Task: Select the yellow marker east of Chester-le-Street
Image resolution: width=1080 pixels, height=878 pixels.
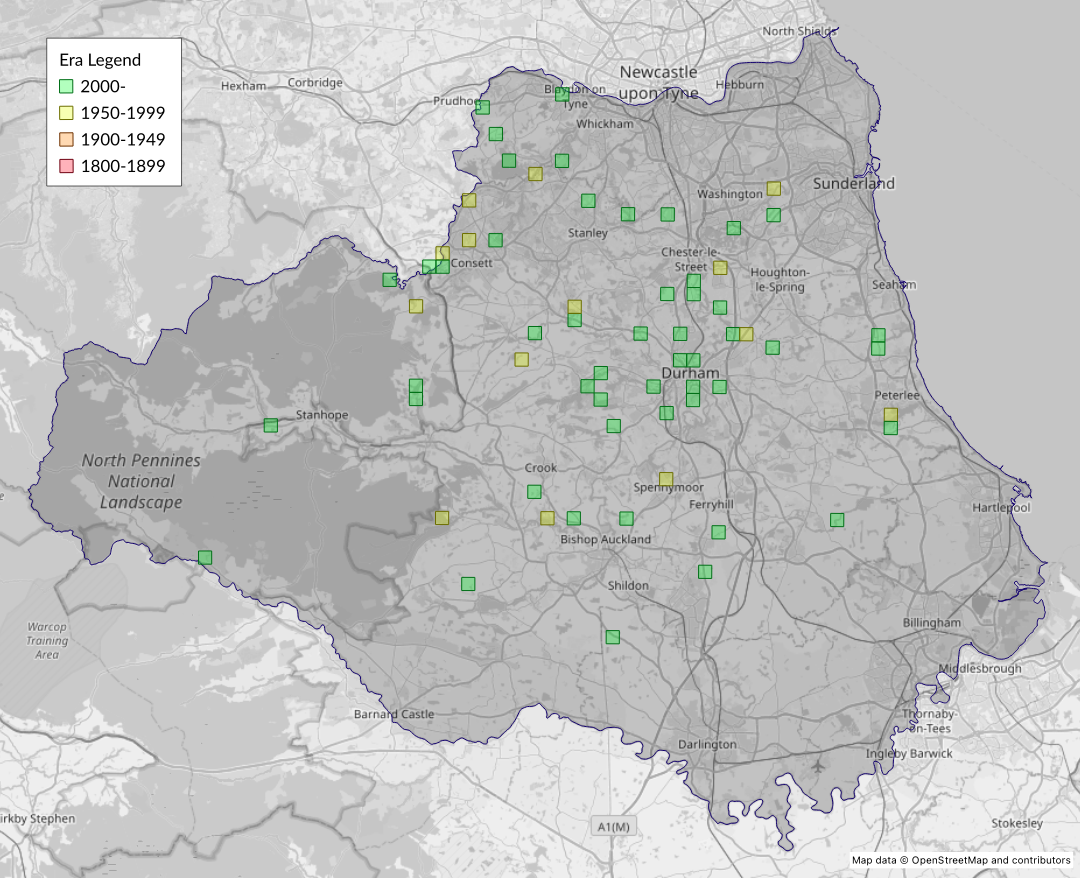Action: 719,267
